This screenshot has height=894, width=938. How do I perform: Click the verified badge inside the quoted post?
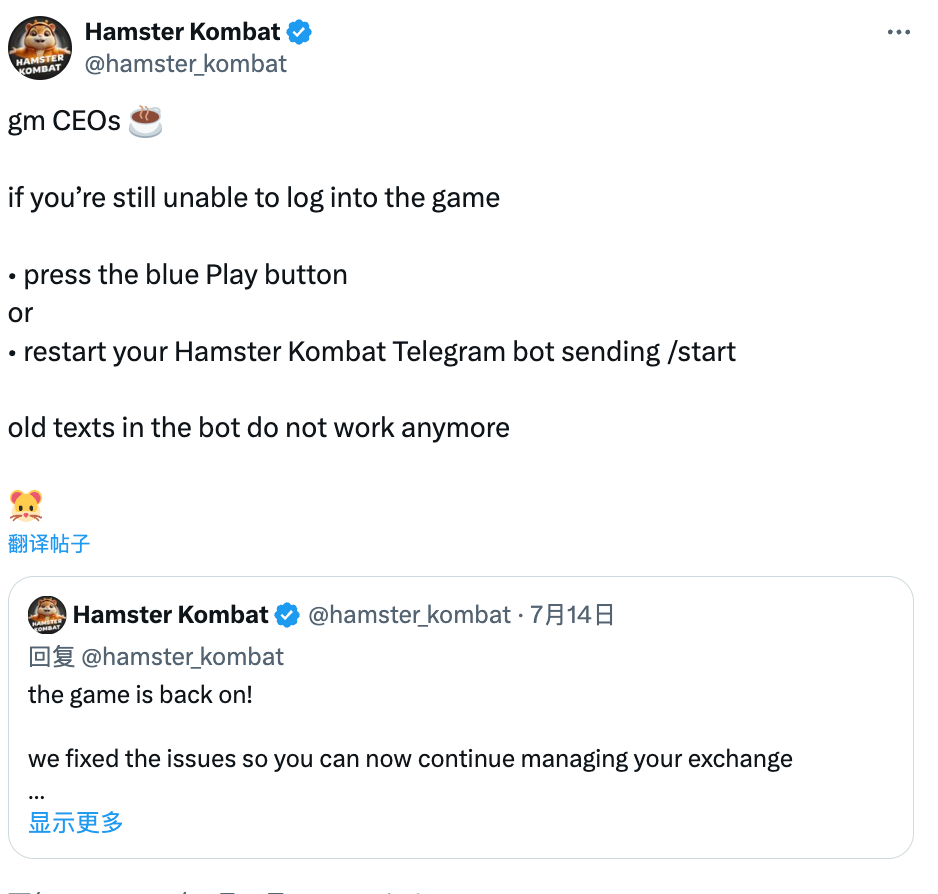(x=287, y=615)
